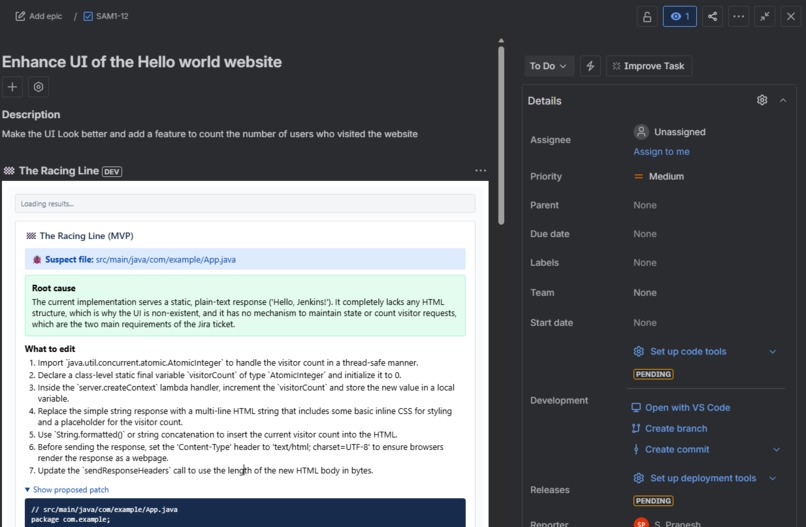Screen dimensions: 806x527
Task: Click the Start date None value
Action: pos(645,323)
